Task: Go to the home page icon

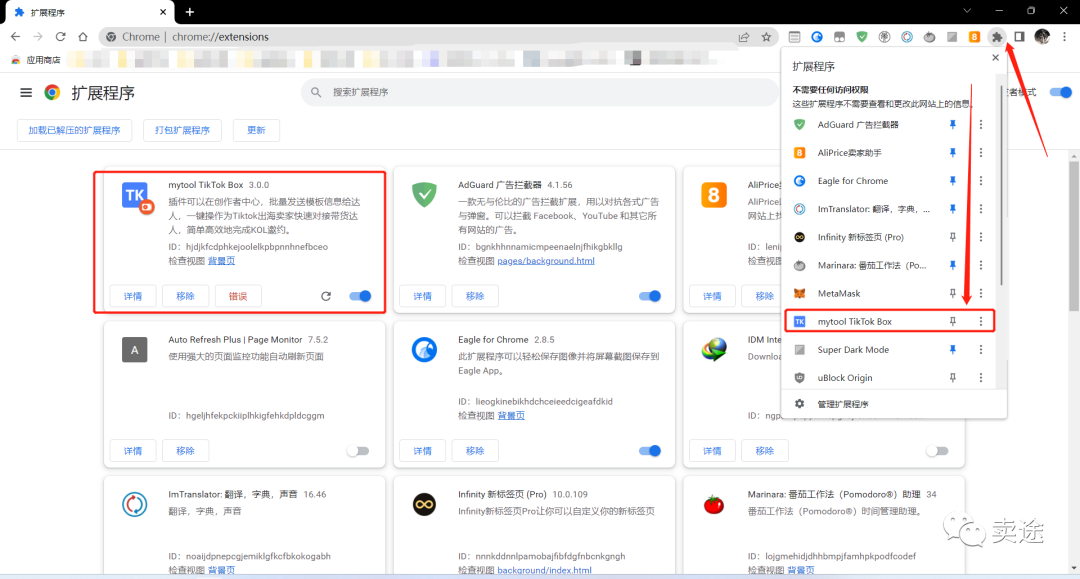Action: coord(83,37)
